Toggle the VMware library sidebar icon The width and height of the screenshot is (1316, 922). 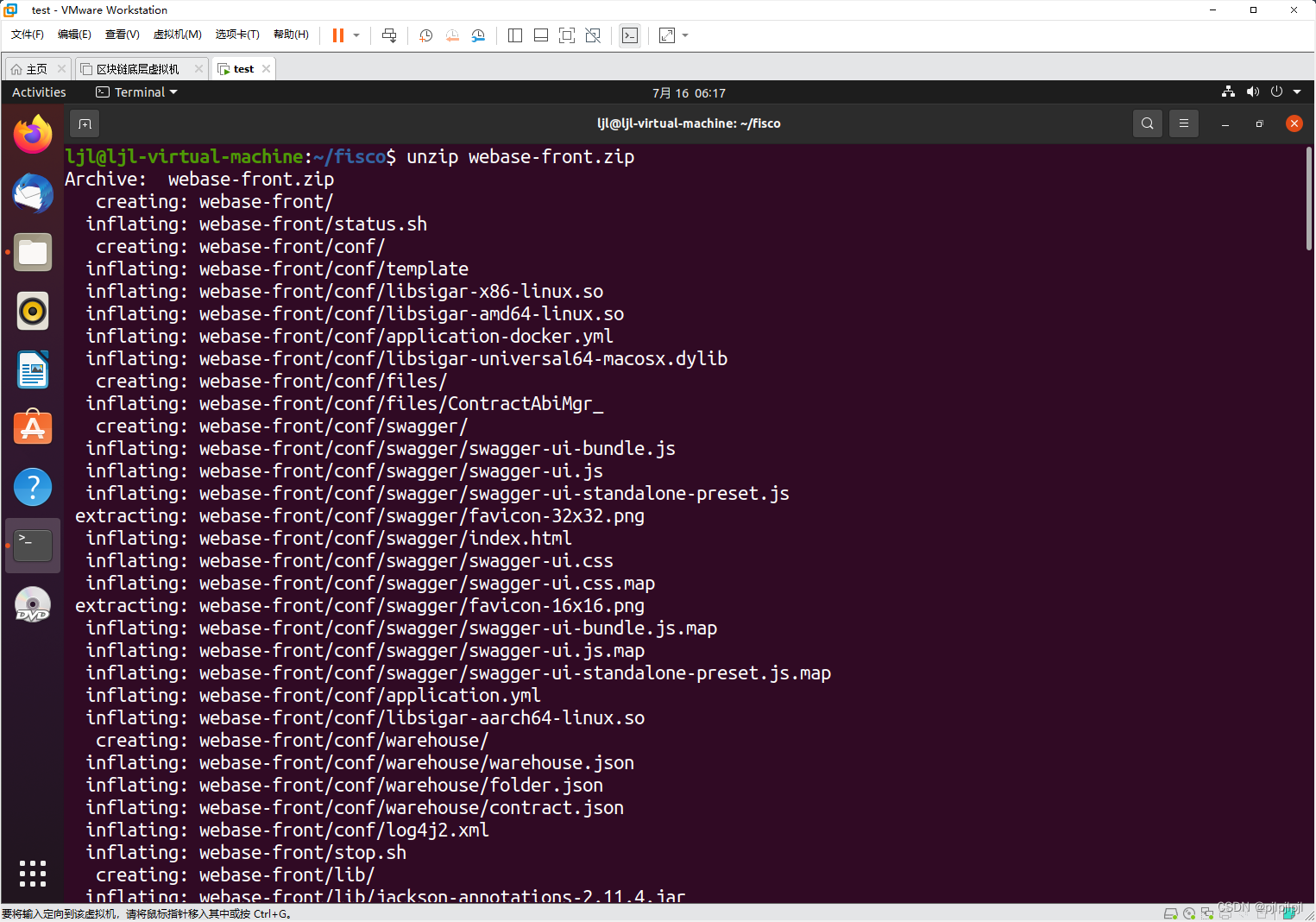coord(515,35)
